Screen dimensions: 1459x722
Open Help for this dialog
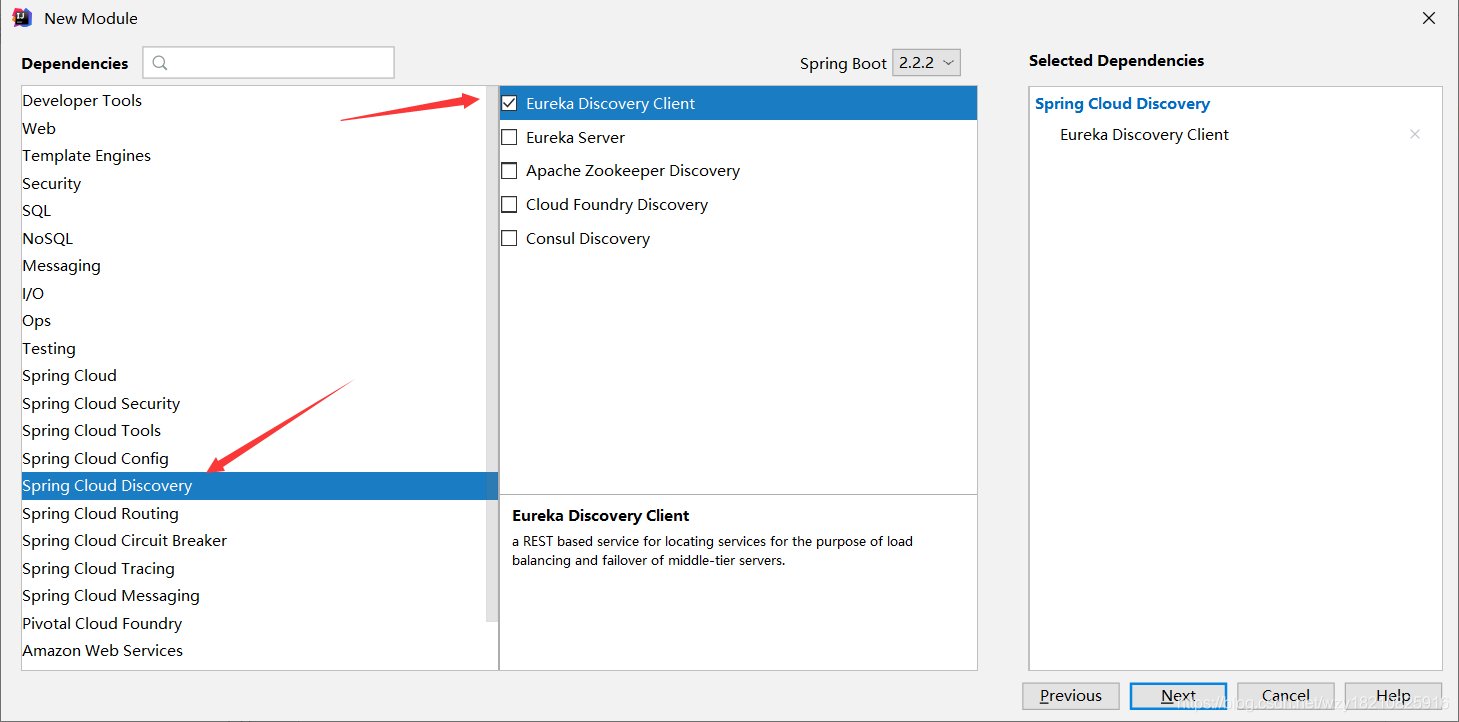[x=1393, y=696]
